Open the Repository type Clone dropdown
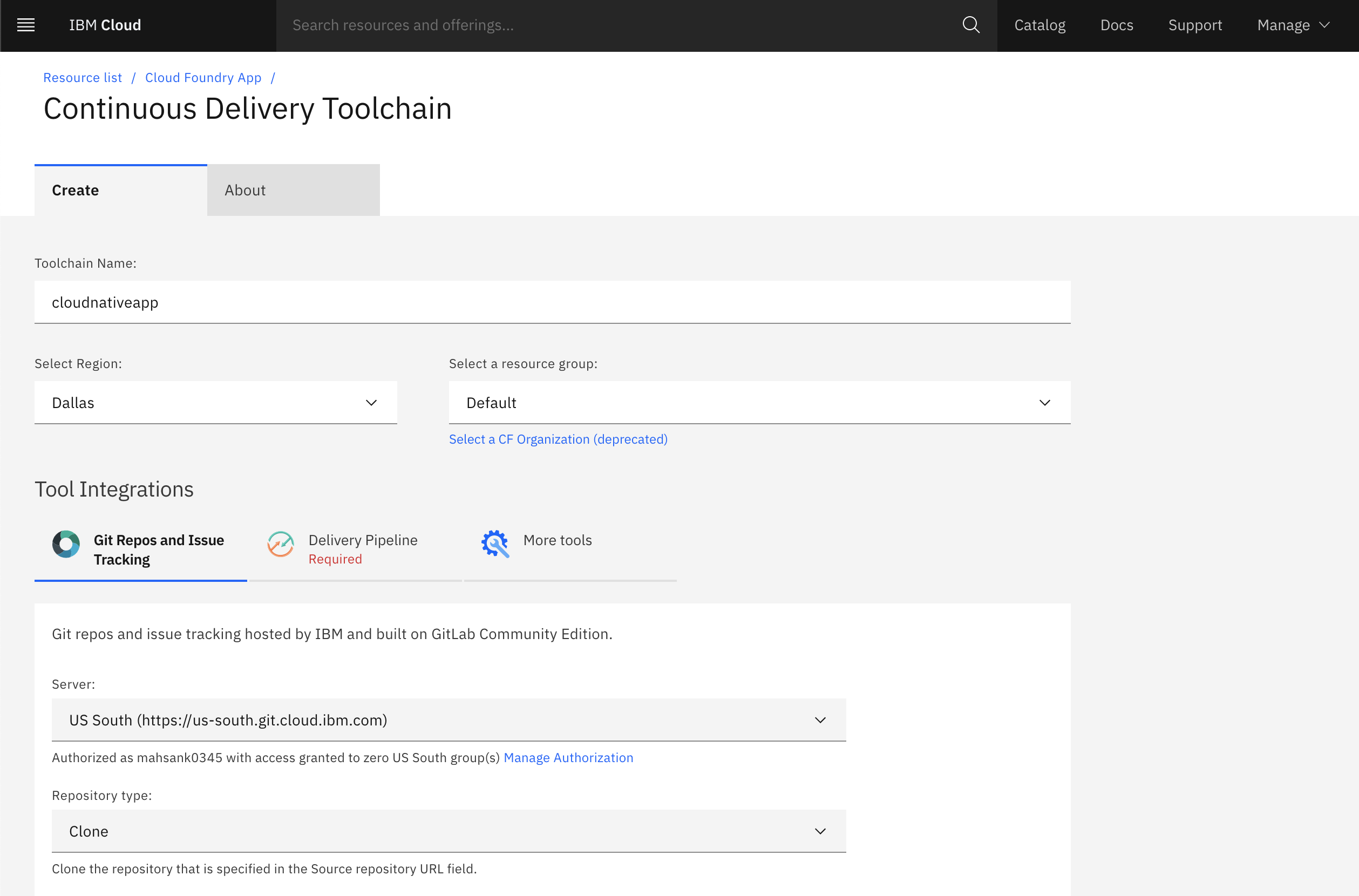This screenshot has width=1359, height=896. click(449, 831)
